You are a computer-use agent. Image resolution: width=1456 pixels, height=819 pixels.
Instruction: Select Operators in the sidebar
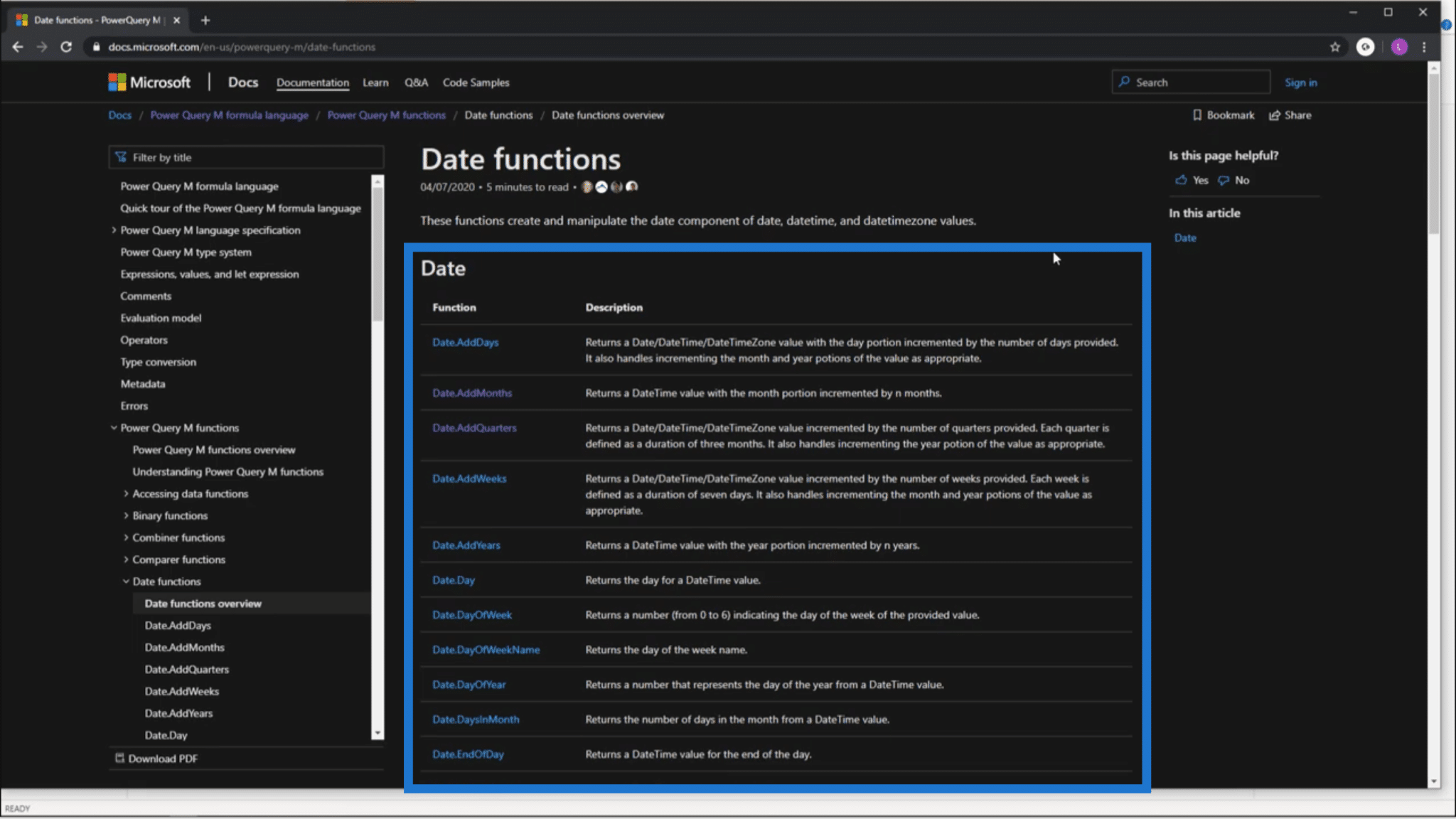click(144, 341)
